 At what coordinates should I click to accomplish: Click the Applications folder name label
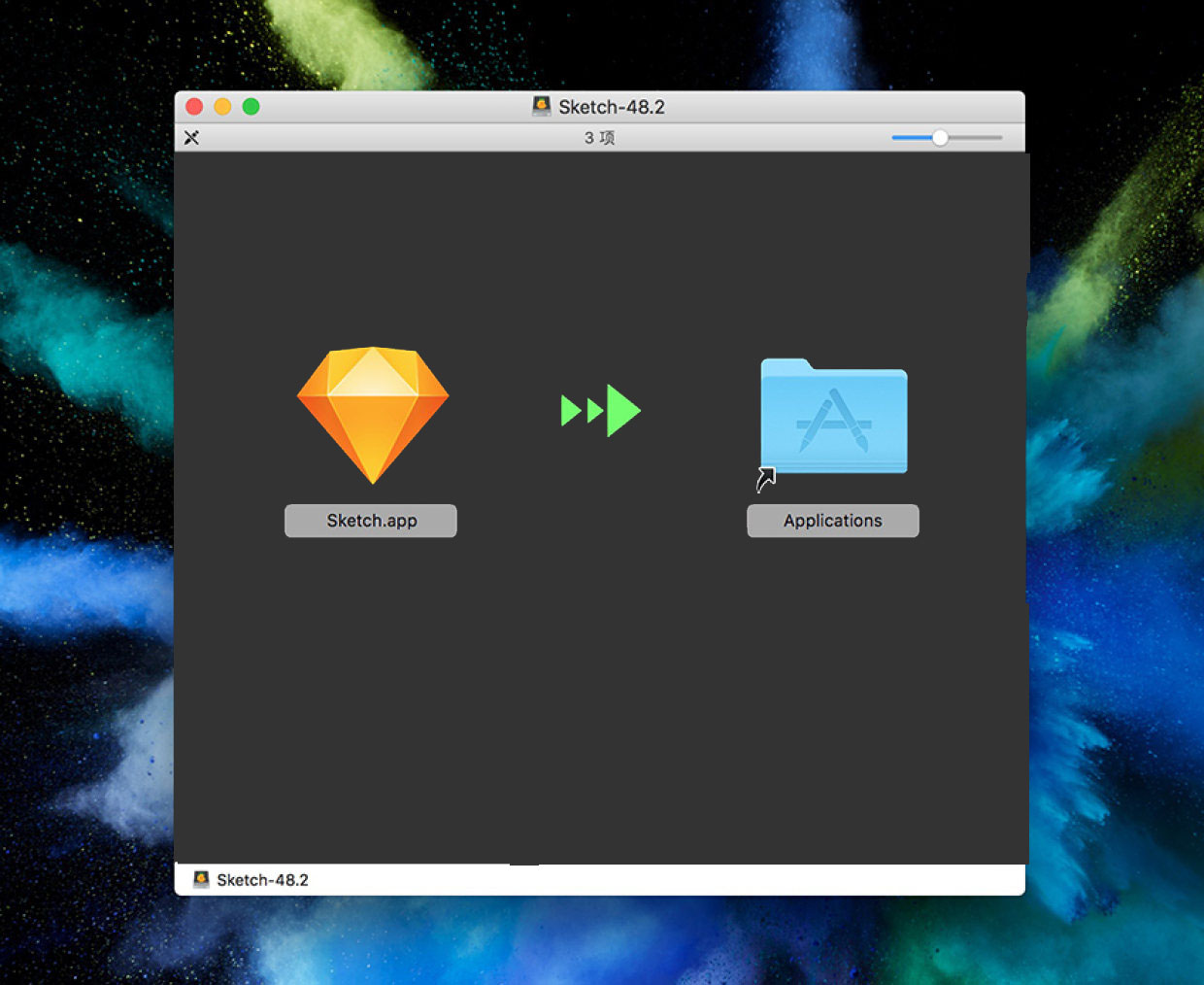point(833,521)
